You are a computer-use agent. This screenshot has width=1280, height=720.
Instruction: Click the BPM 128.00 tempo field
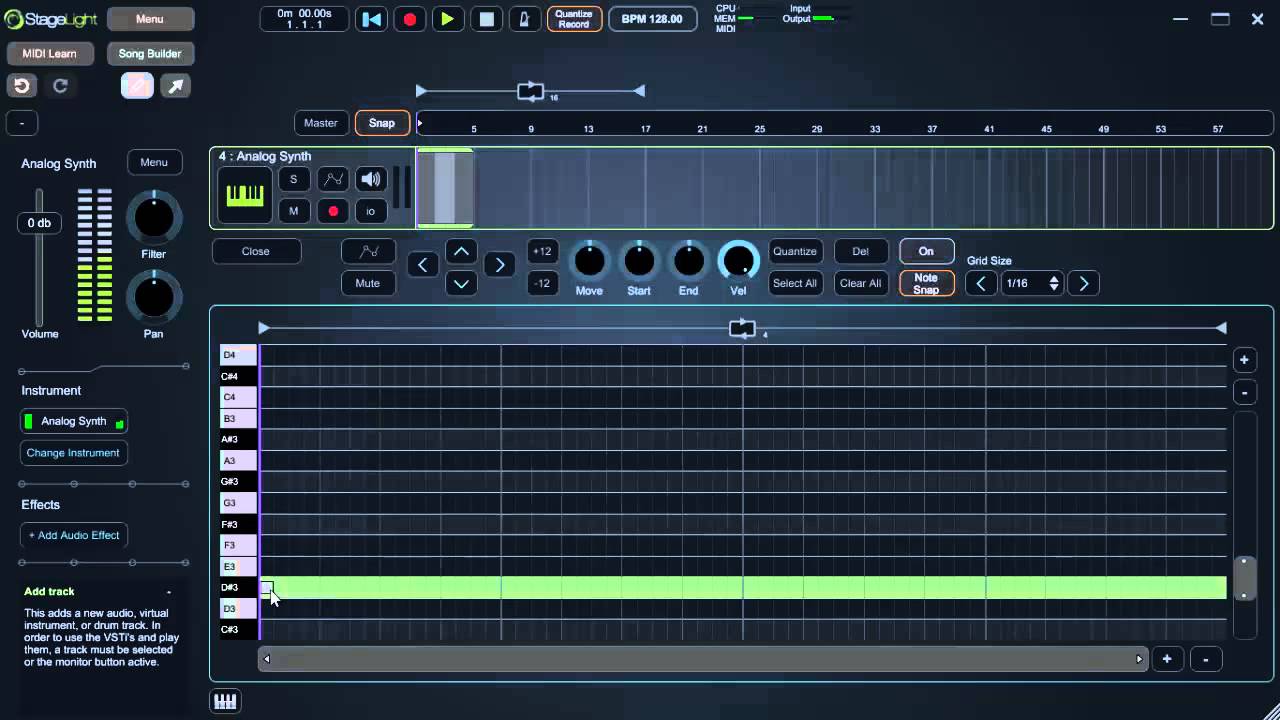(x=652, y=19)
